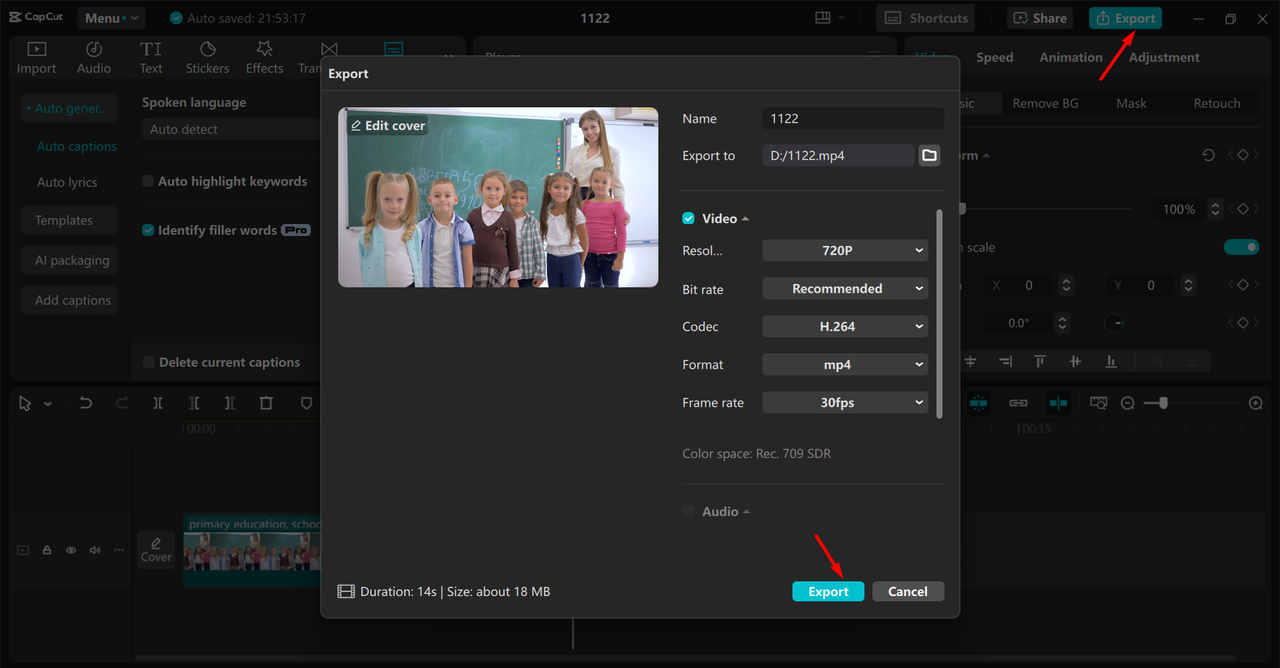Click the Split clip tool
This screenshot has width=1280, height=668.
click(158, 403)
